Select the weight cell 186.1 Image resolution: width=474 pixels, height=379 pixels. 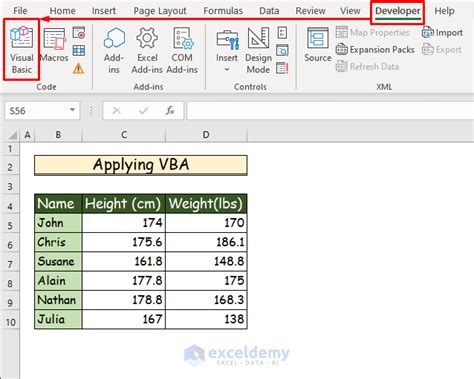pos(206,242)
